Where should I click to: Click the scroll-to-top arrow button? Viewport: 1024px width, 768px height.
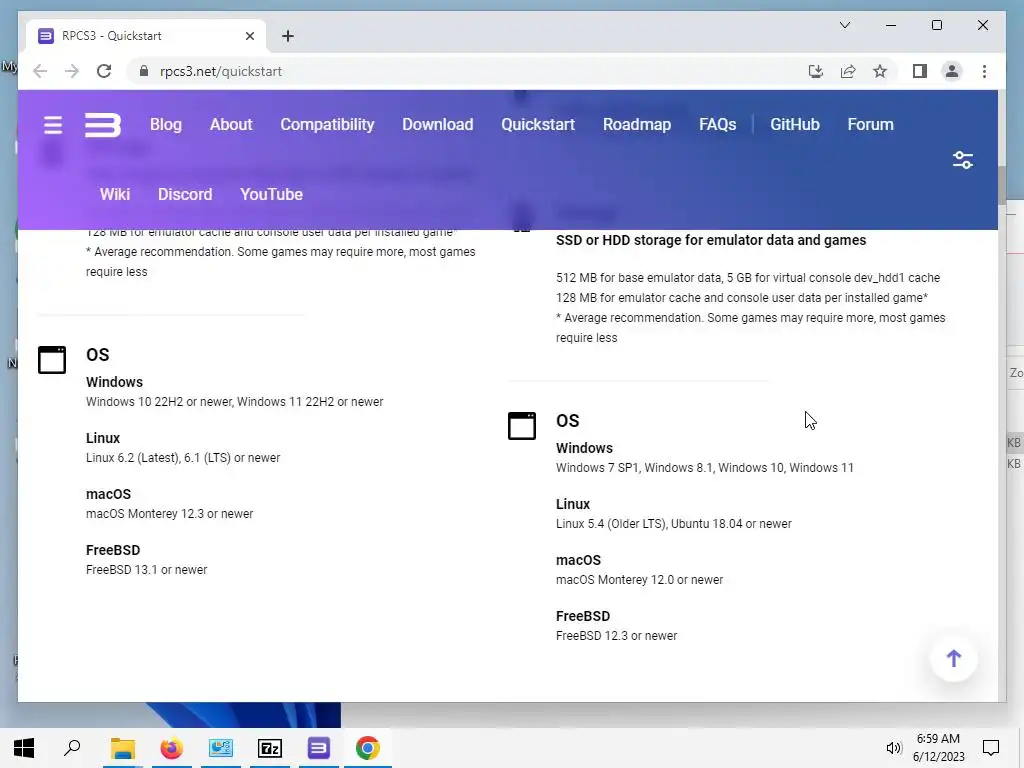[953, 658]
